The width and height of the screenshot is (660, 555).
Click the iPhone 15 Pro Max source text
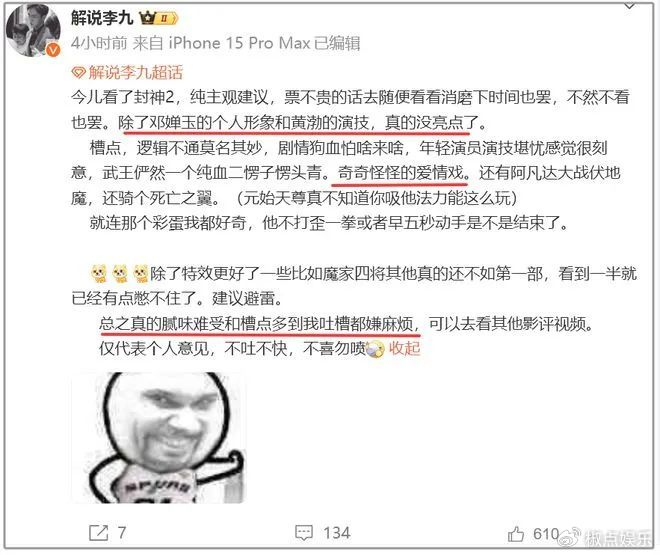pos(239,43)
